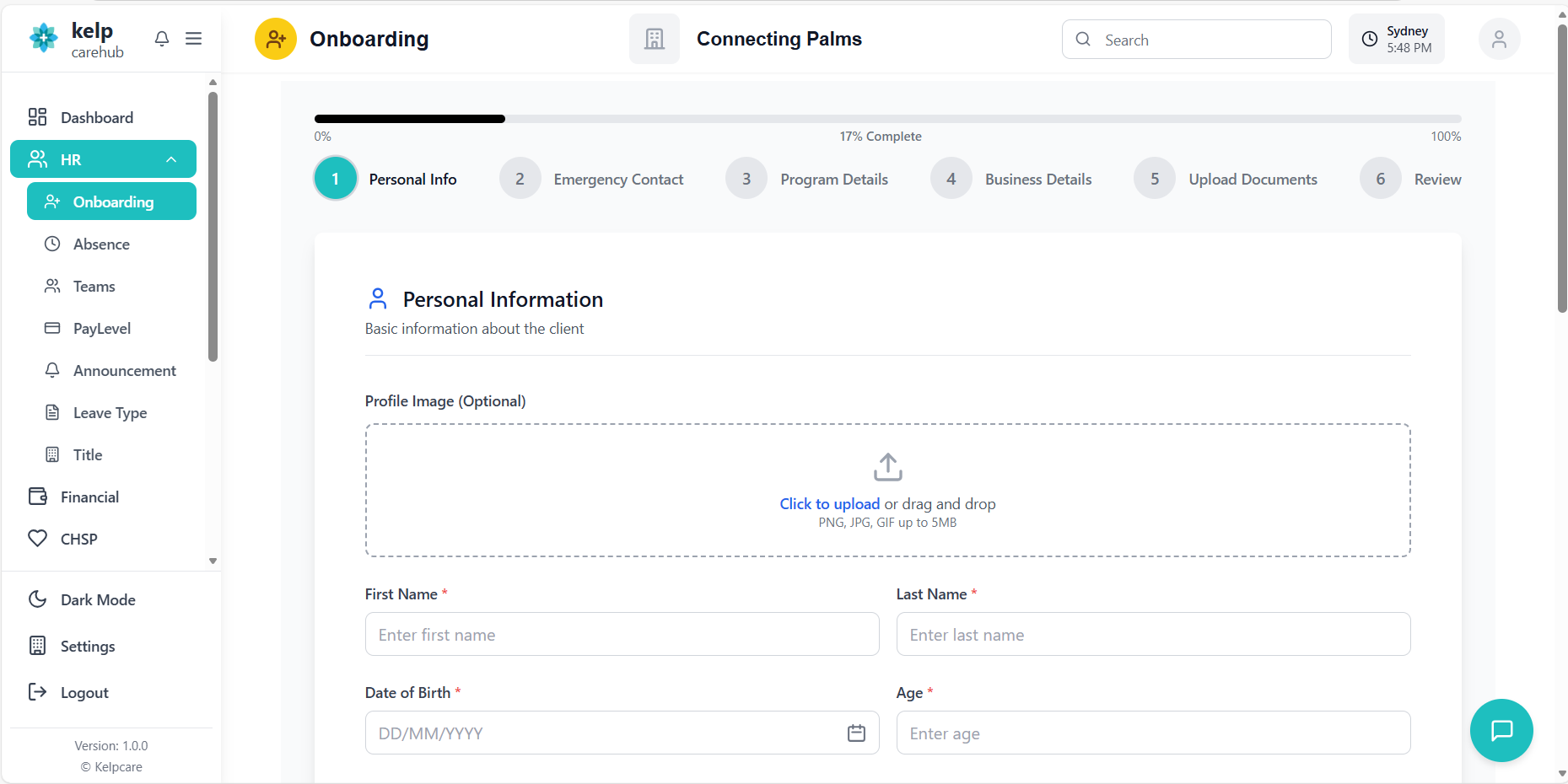This screenshot has width=1568, height=784.
Task: Click inside the Enter first name field
Action: coord(622,634)
